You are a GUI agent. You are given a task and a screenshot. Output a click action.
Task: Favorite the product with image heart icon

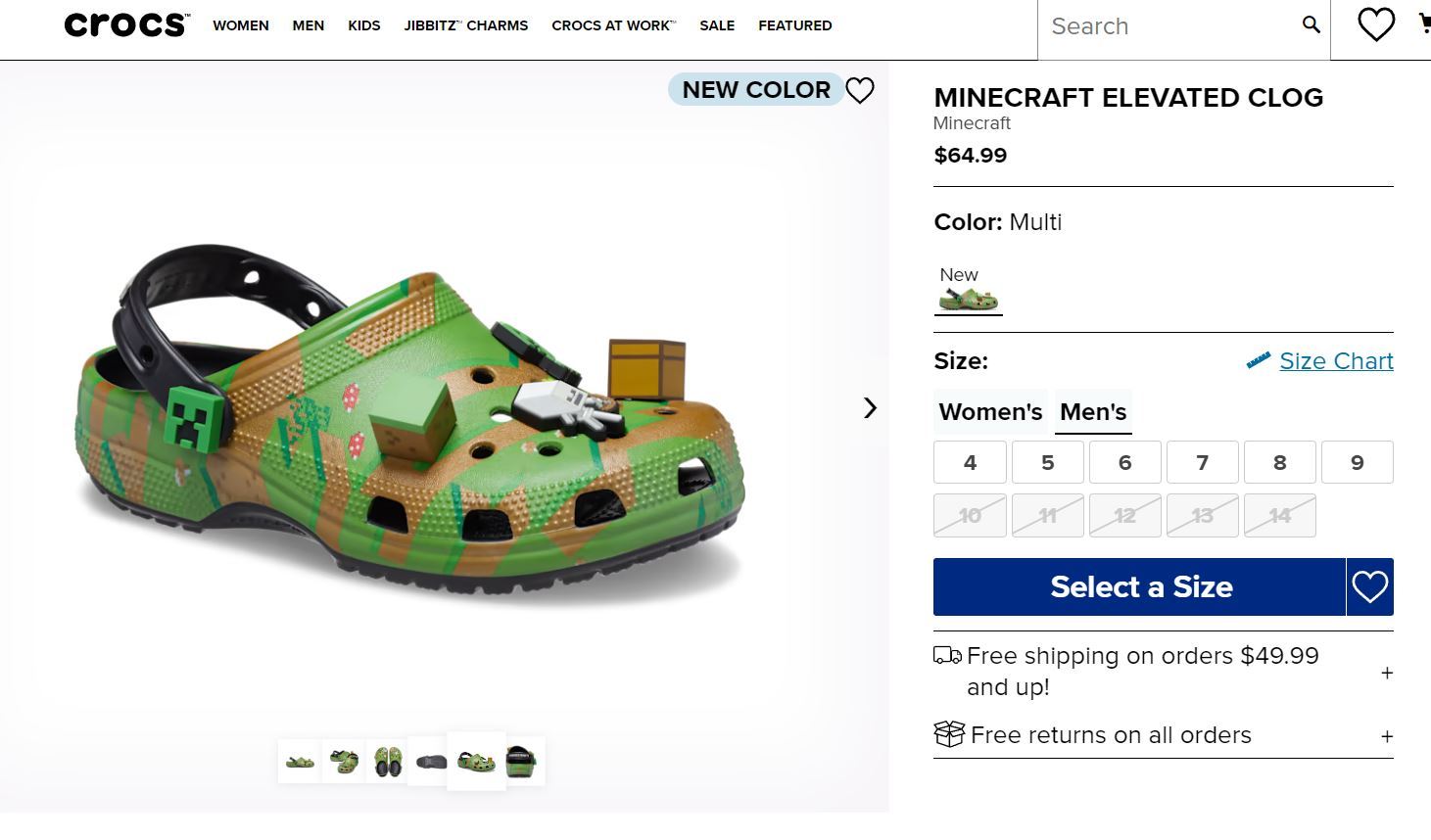[x=860, y=90]
